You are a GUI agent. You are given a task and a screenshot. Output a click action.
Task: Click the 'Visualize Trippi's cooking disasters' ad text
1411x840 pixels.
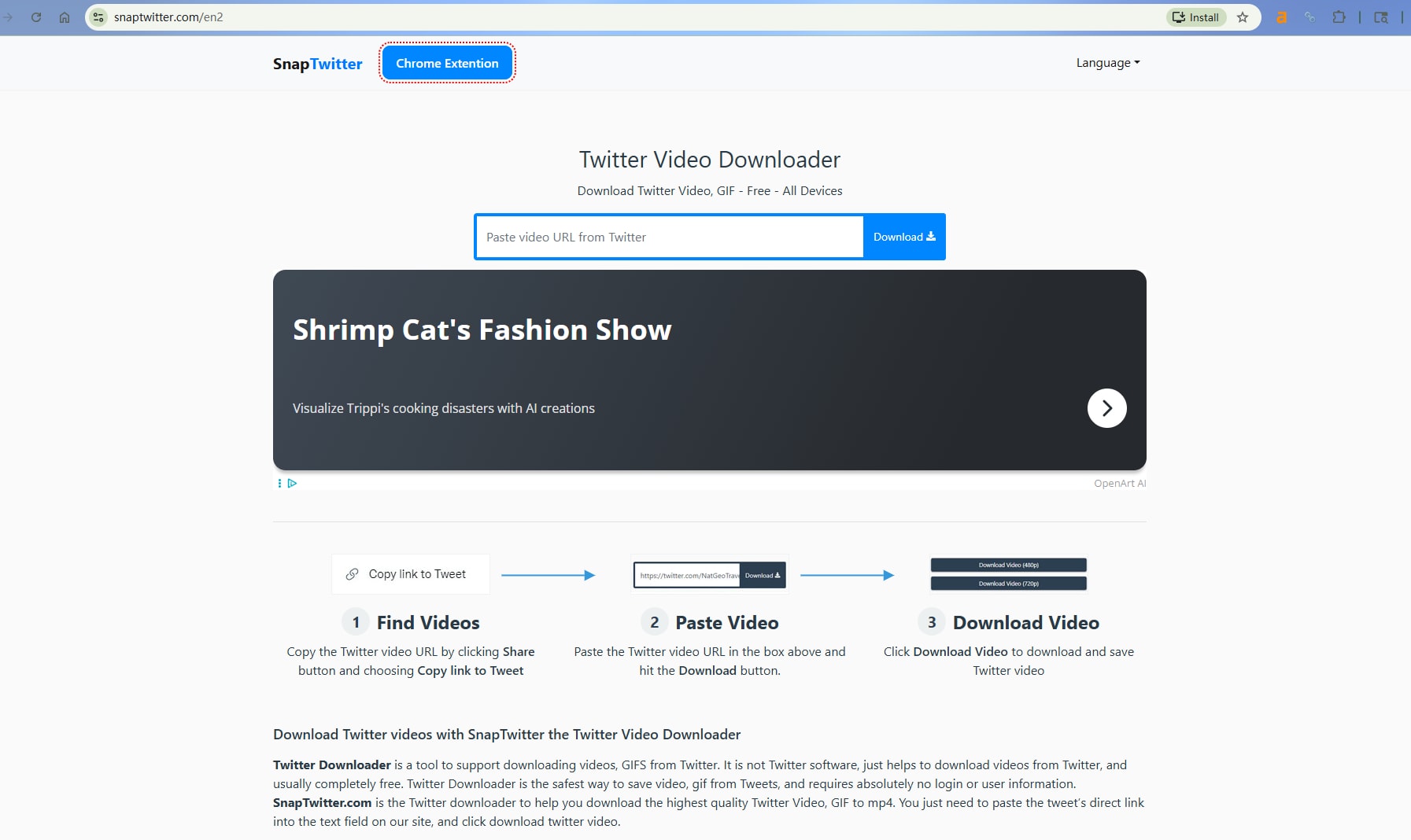[x=444, y=408]
